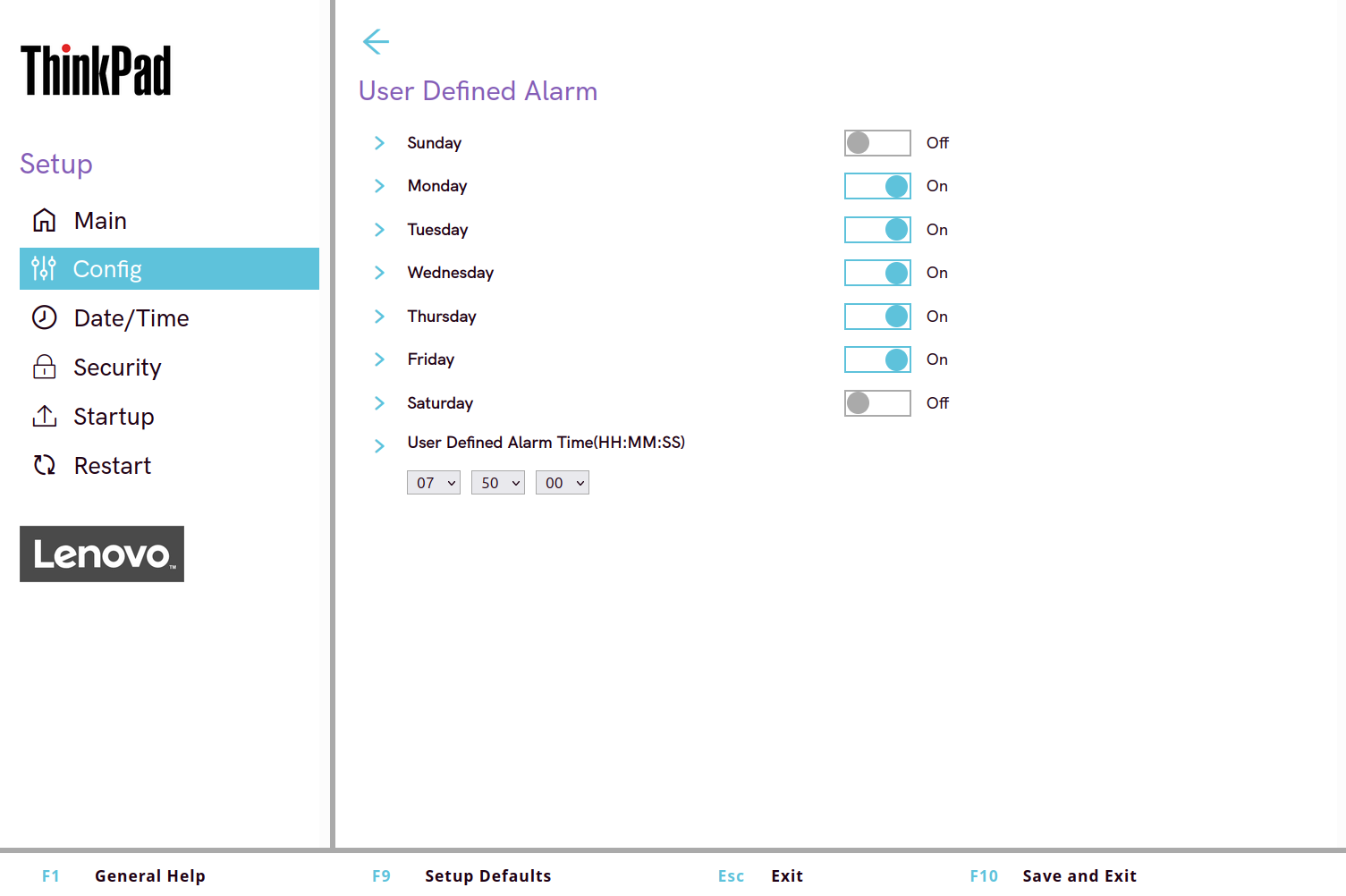This screenshot has height=896, width=1346.
Task: Click the User Defined Alarm heading
Action: (478, 91)
